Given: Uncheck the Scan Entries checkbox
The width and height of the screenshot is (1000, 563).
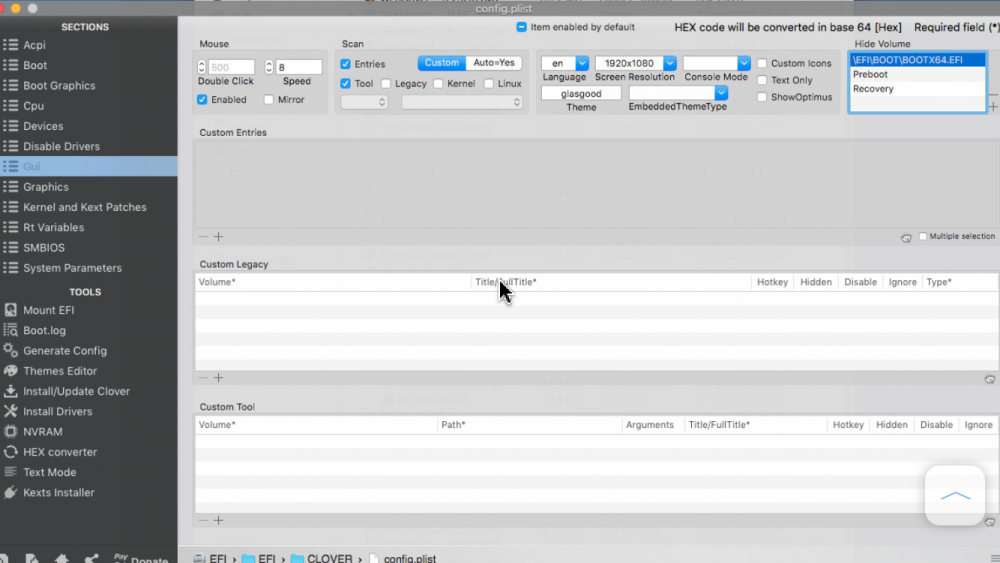Looking at the screenshot, I should coord(345,64).
